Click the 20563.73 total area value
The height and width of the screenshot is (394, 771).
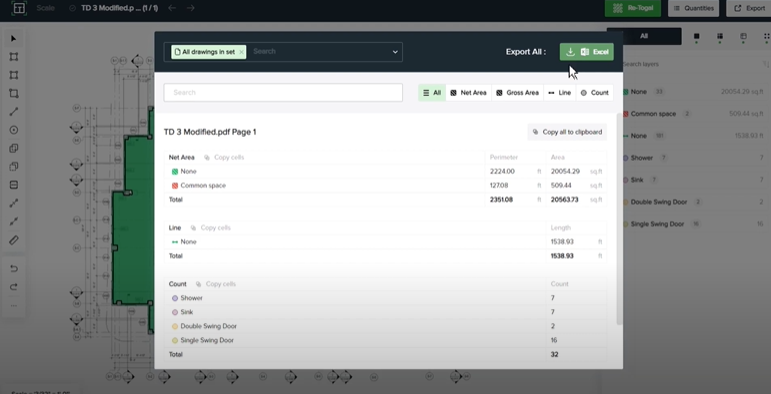pos(564,200)
